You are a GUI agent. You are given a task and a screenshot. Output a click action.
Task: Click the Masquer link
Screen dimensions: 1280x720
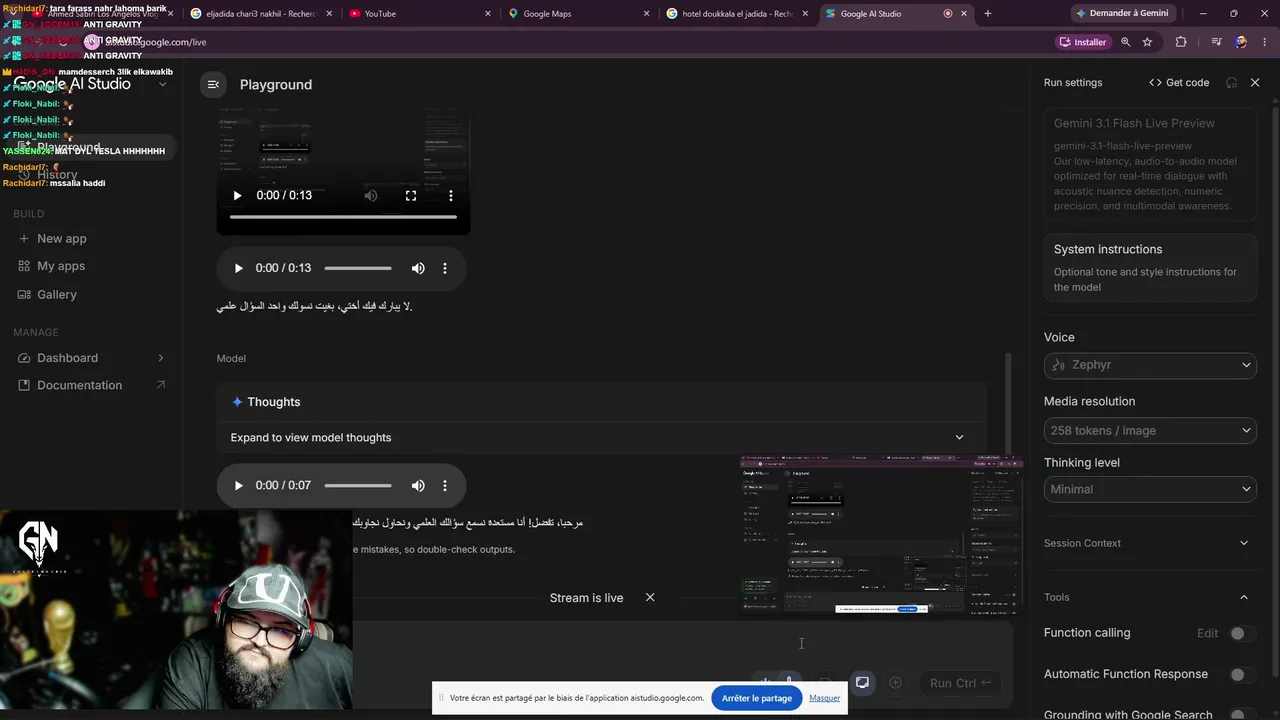(x=825, y=698)
